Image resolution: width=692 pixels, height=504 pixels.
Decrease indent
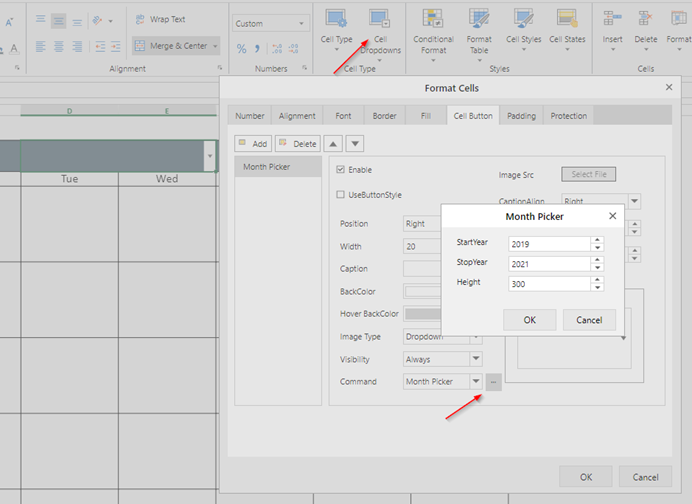pos(100,46)
